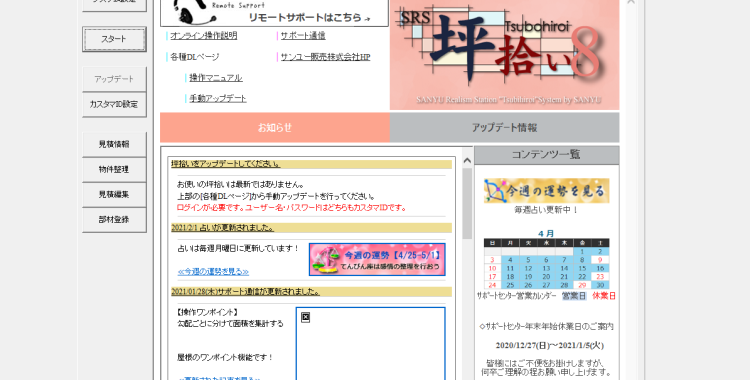Click the 営業日 legend label

574,296
